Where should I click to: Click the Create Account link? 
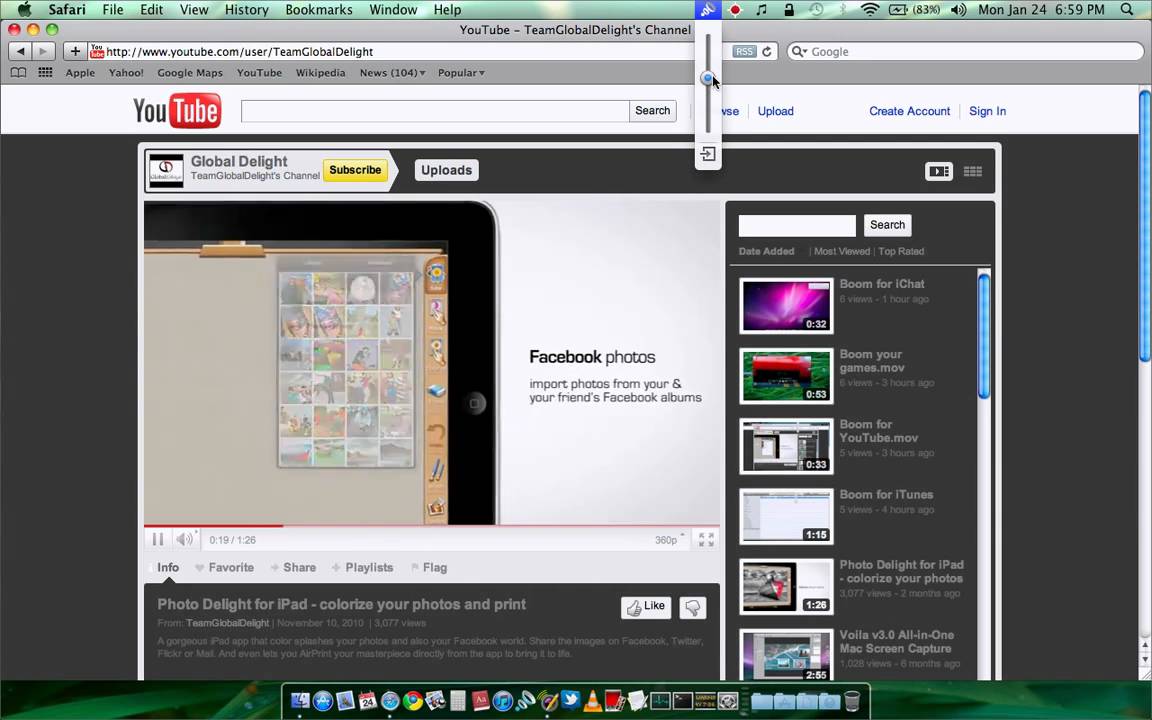[910, 111]
